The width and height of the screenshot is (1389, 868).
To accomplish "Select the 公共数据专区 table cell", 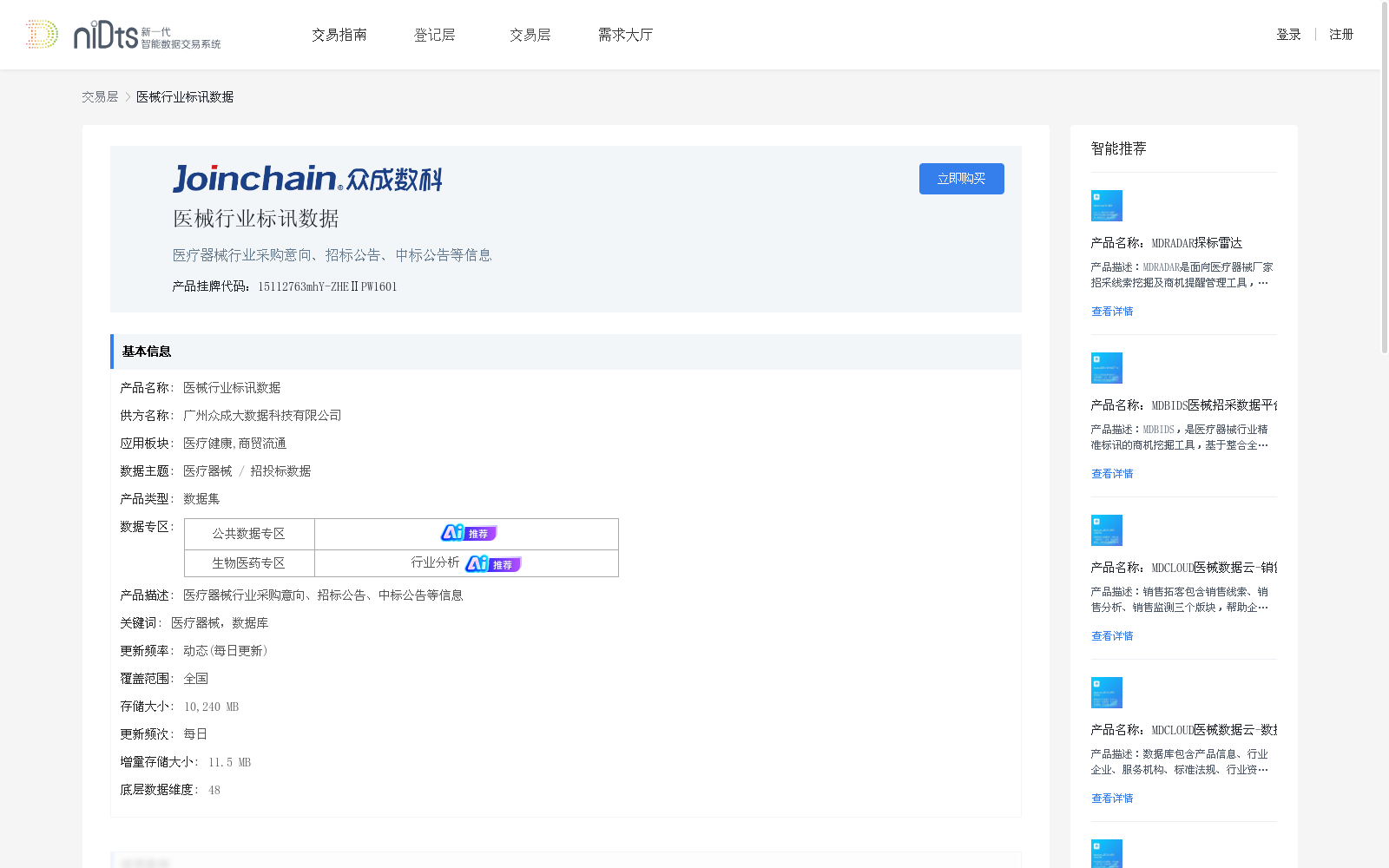I will pyautogui.click(x=249, y=534).
